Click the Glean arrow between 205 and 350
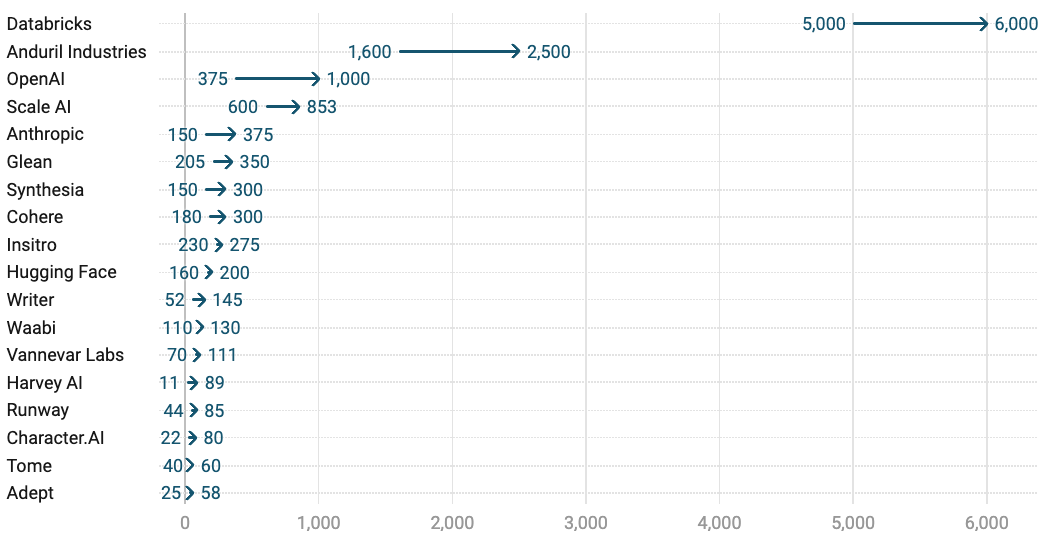The height and width of the screenshot is (558, 1059). point(222,162)
